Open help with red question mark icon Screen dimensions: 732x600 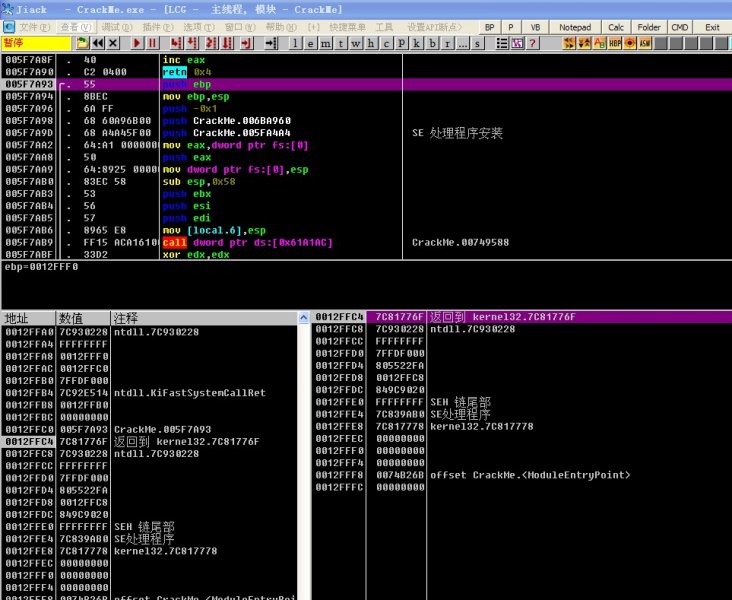point(532,43)
